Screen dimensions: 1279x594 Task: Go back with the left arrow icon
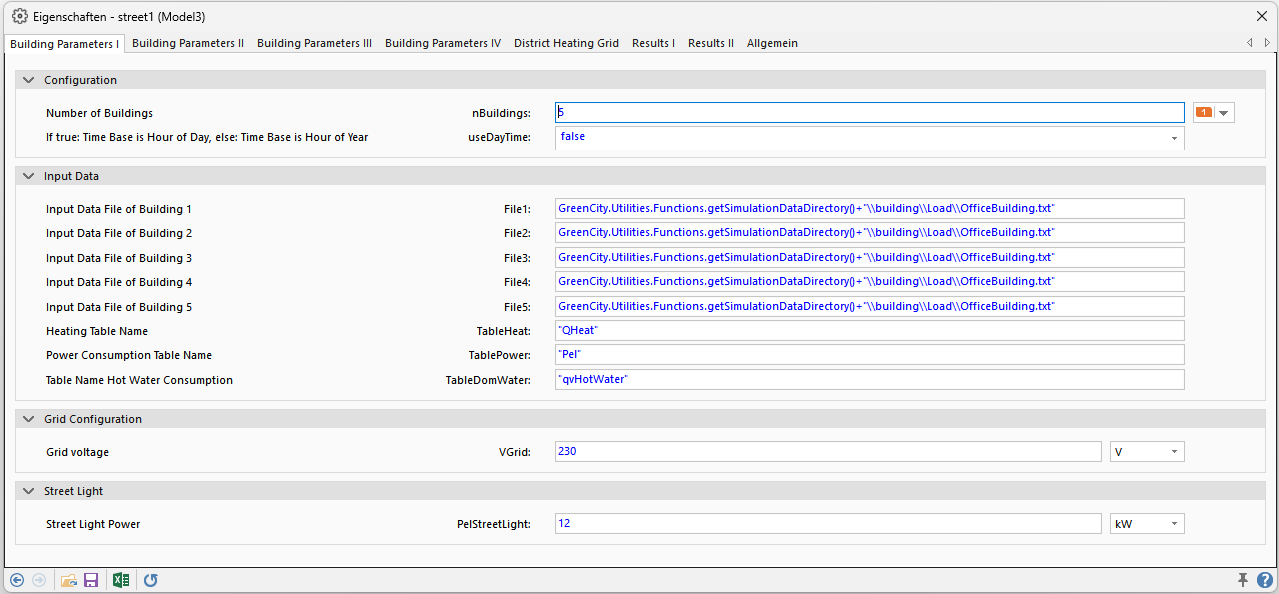pyautogui.click(x=16, y=580)
